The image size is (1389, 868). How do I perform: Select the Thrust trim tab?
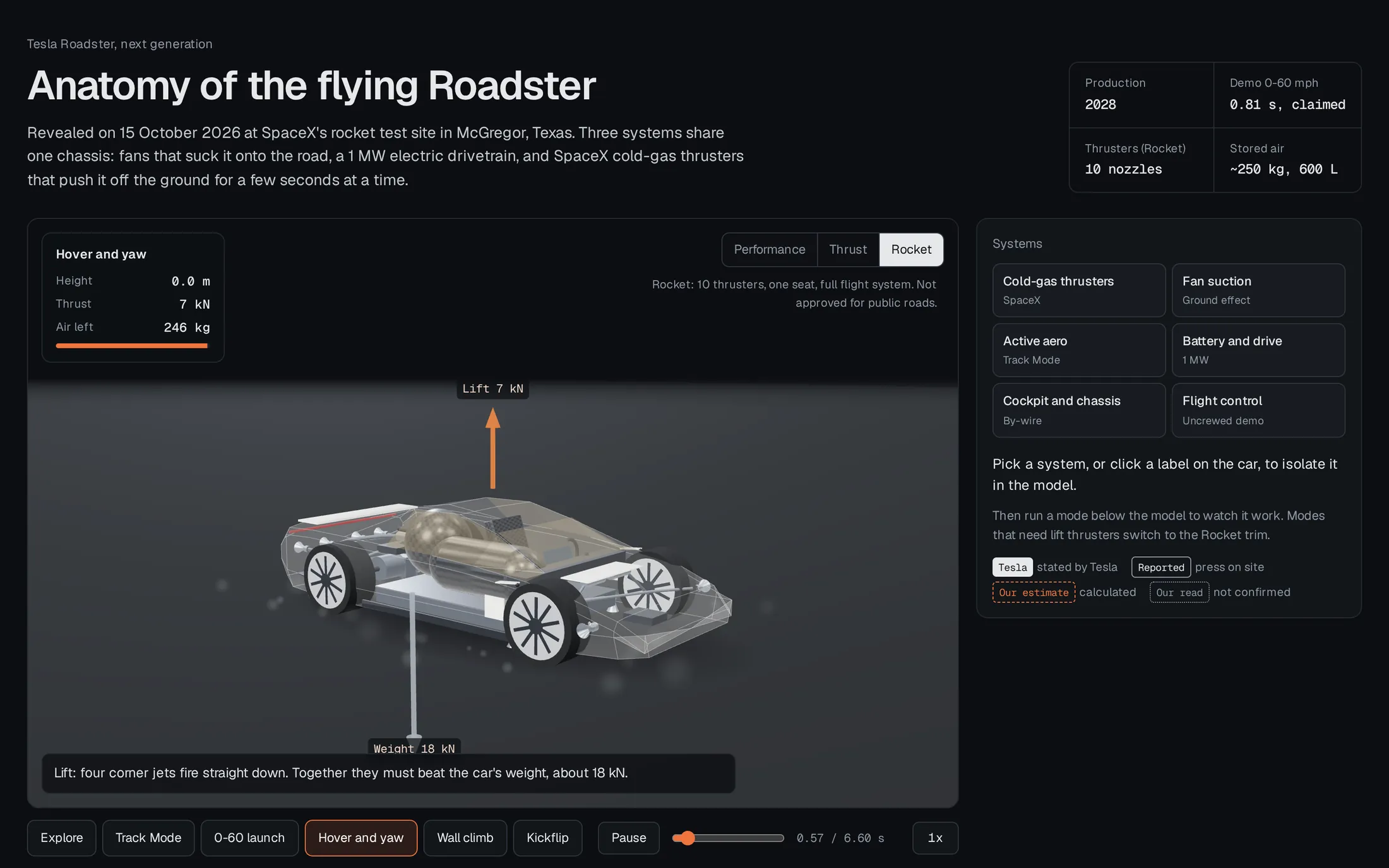(848, 249)
